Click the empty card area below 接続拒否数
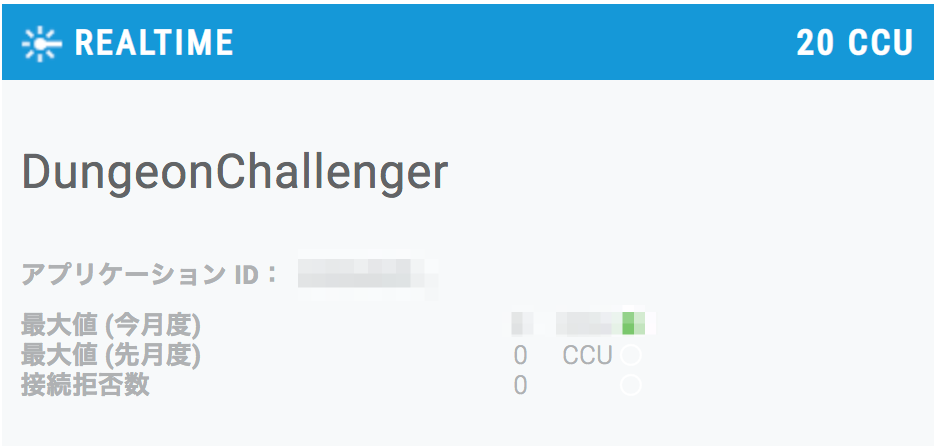Viewport: 934px width, 446px height. point(468,422)
